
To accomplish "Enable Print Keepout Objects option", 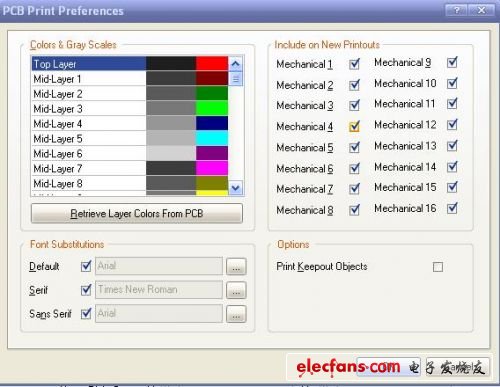I will pos(438,267).
